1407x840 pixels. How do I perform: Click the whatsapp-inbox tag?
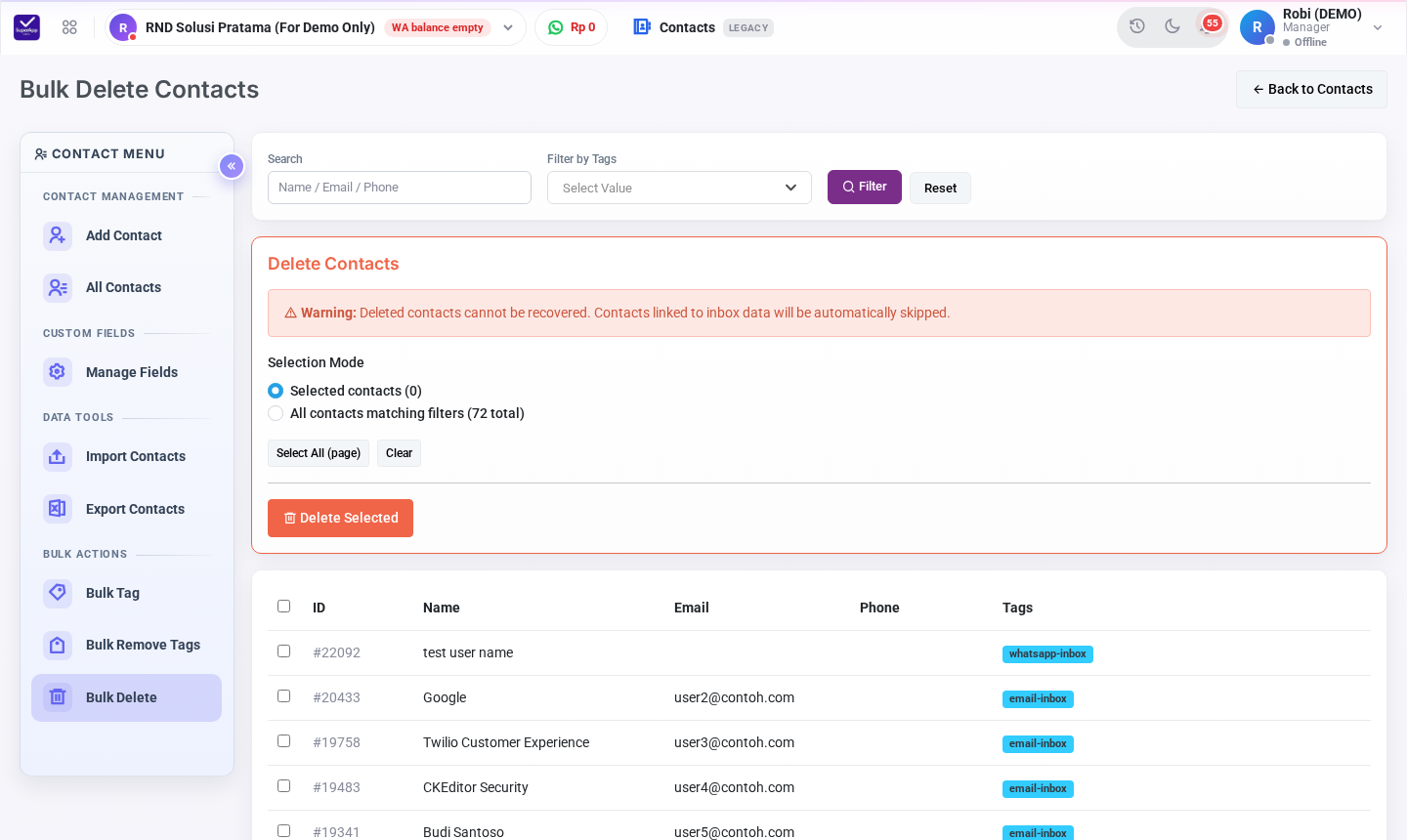[1047, 654]
